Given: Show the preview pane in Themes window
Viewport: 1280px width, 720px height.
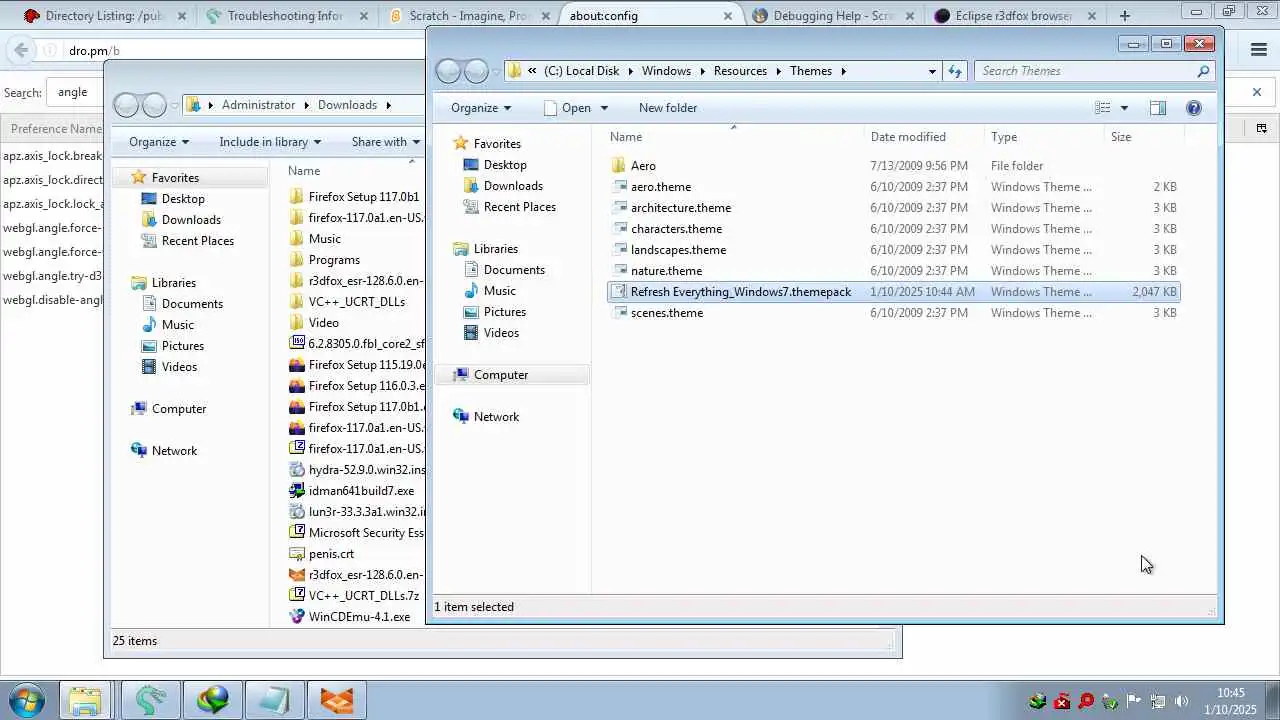Looking at the screenshot, I should (x=1158, y=108).
